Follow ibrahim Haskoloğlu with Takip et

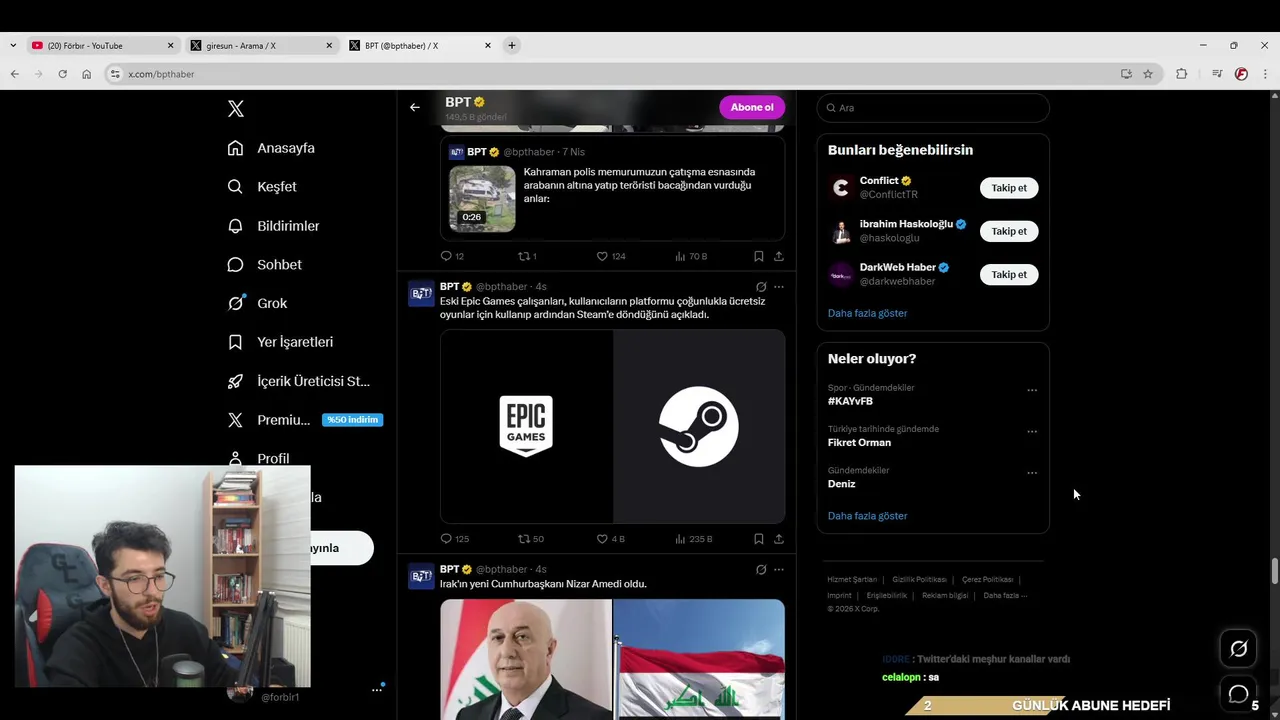pos(1009,231)
